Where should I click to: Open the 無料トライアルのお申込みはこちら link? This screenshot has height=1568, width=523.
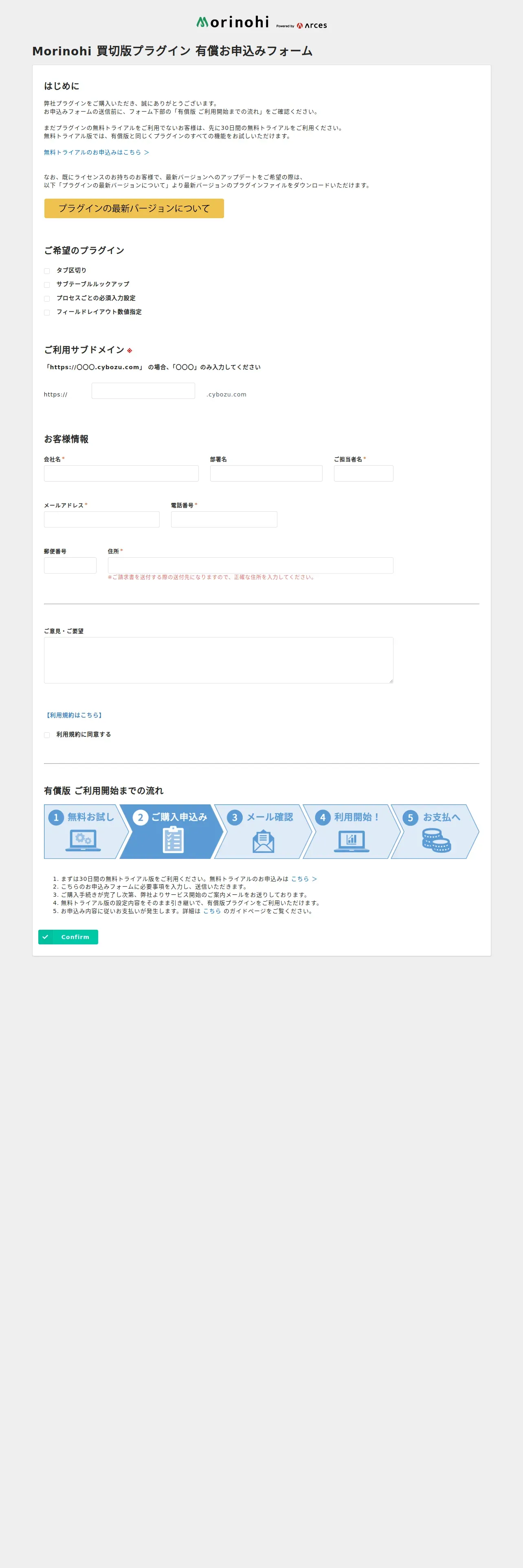click(96, 152)
